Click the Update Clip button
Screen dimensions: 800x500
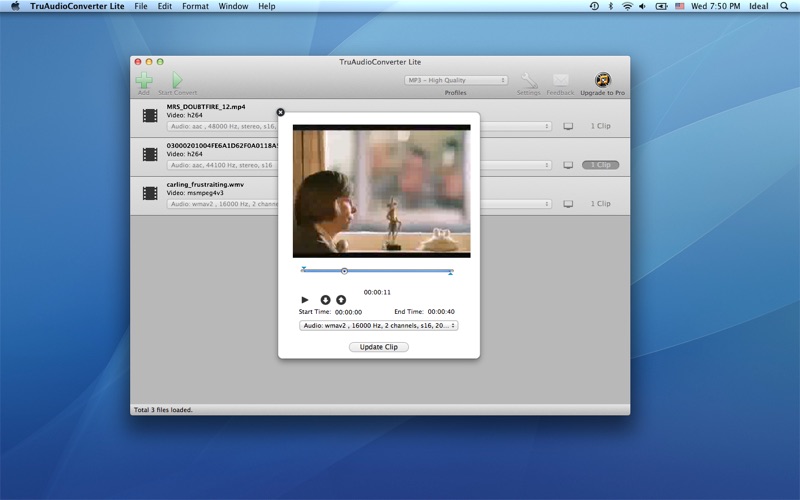(379, 347)
